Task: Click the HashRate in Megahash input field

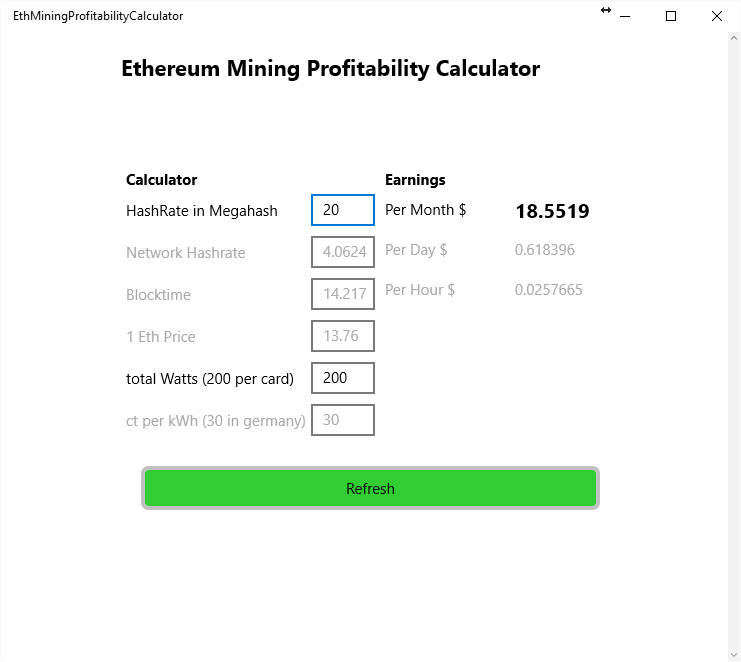Action: pyautogui.click(x=343, y=210)
